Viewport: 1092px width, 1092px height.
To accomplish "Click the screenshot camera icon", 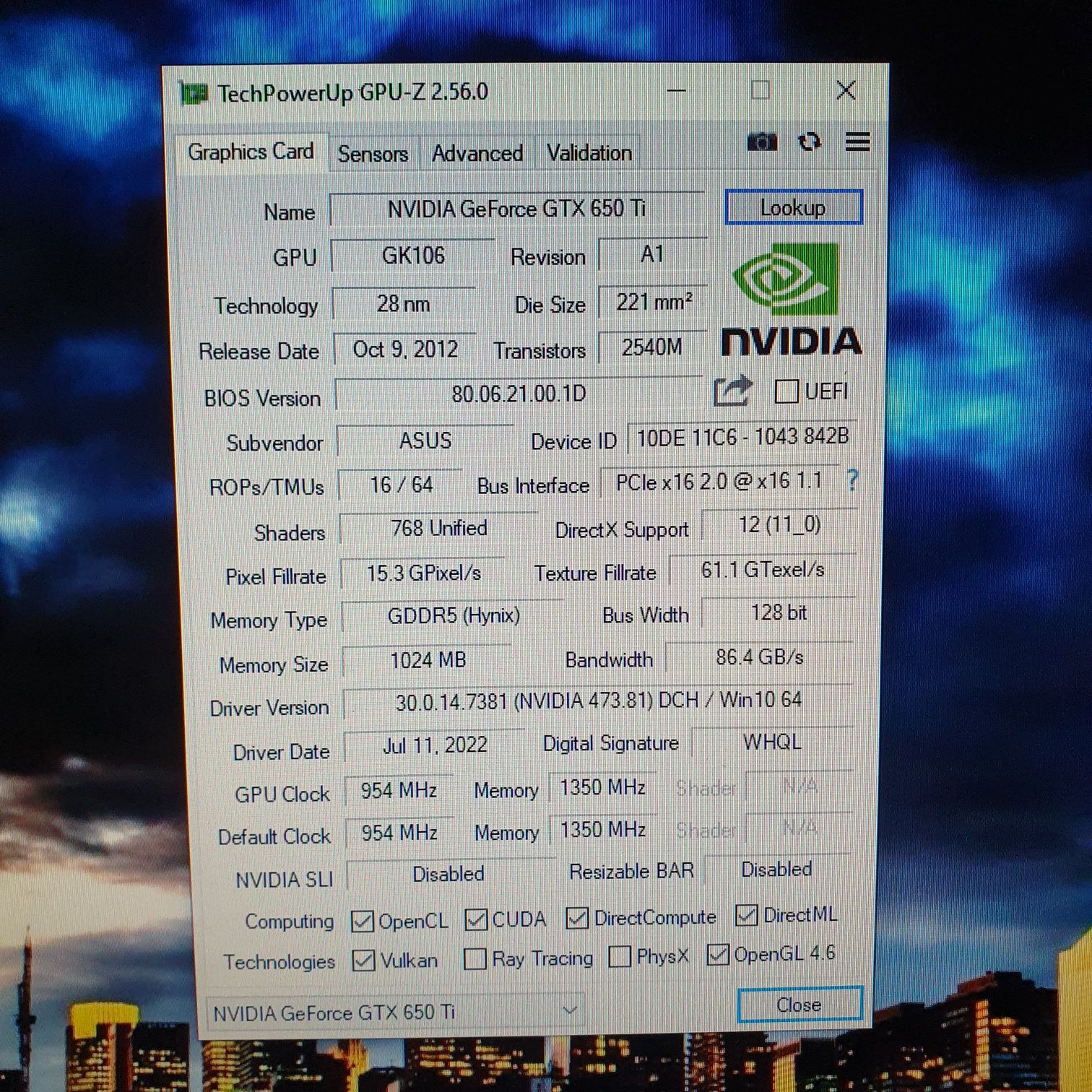I will click(761, 142).
